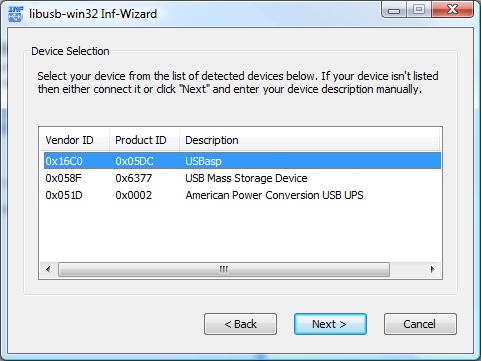Click vendor ID 0x051D cell

pyautogui.click(x=64, y=195)
